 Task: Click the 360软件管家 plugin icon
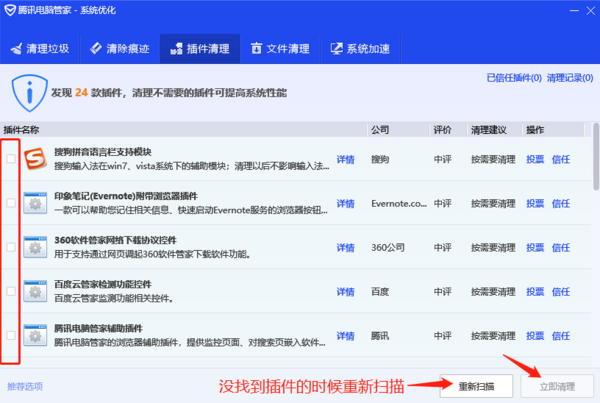coord(36,247)
